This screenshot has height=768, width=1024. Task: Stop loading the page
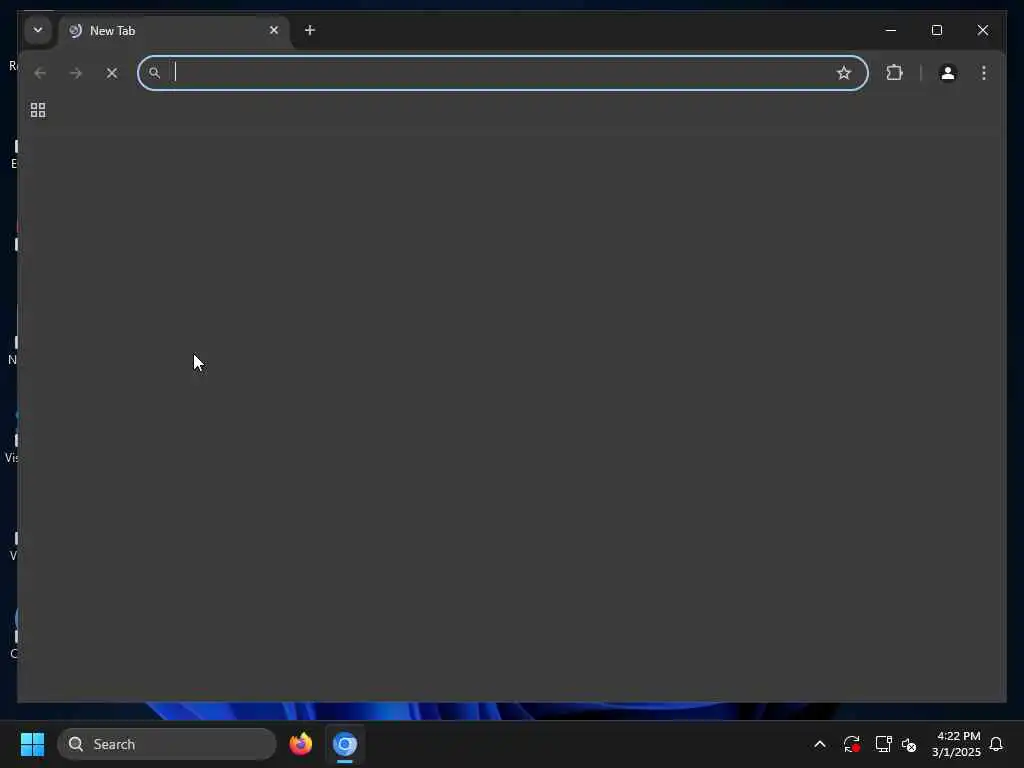click(112, 73)
